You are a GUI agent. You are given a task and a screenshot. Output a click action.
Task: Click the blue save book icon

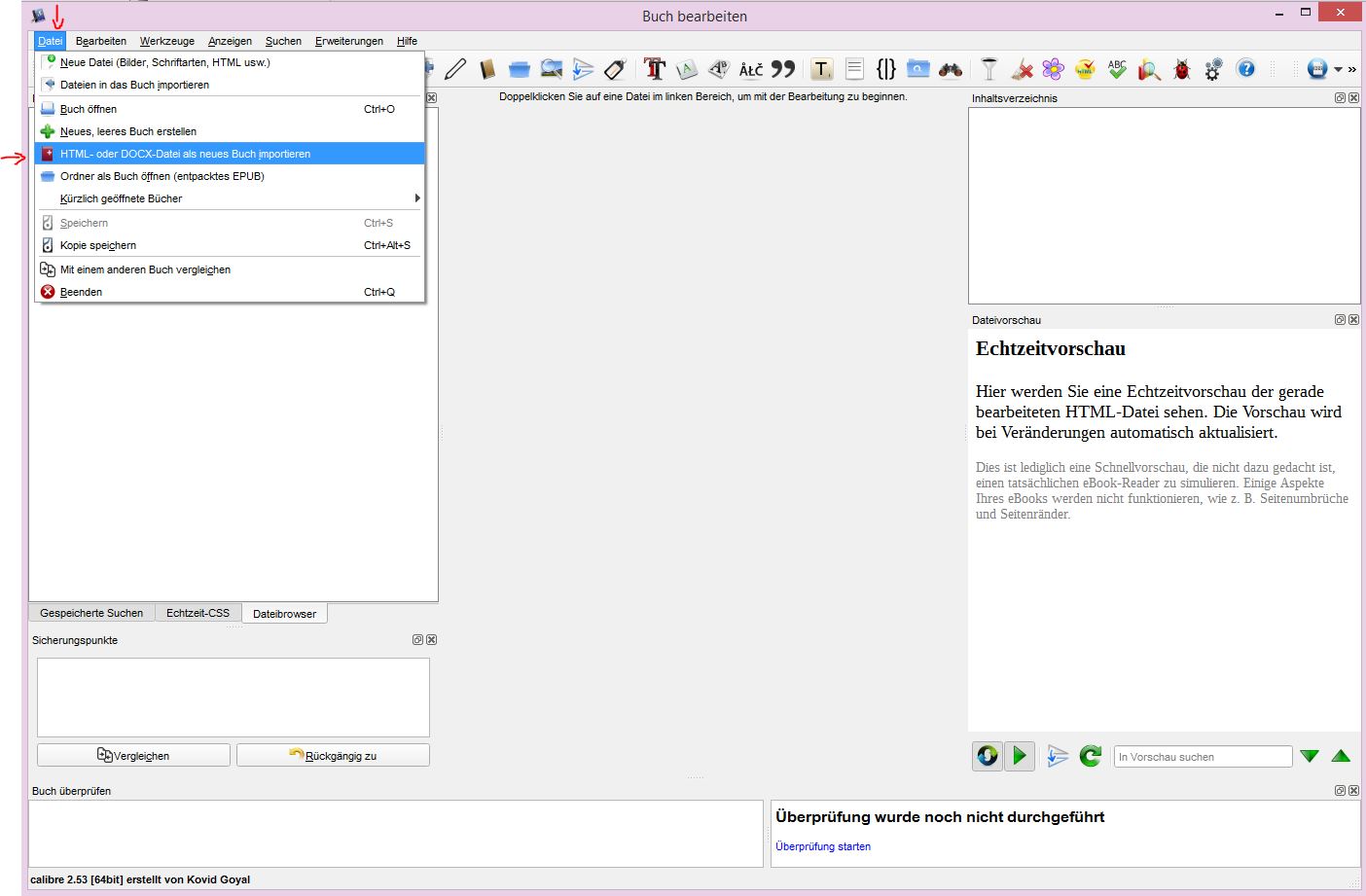click(x=1317, y=69)
